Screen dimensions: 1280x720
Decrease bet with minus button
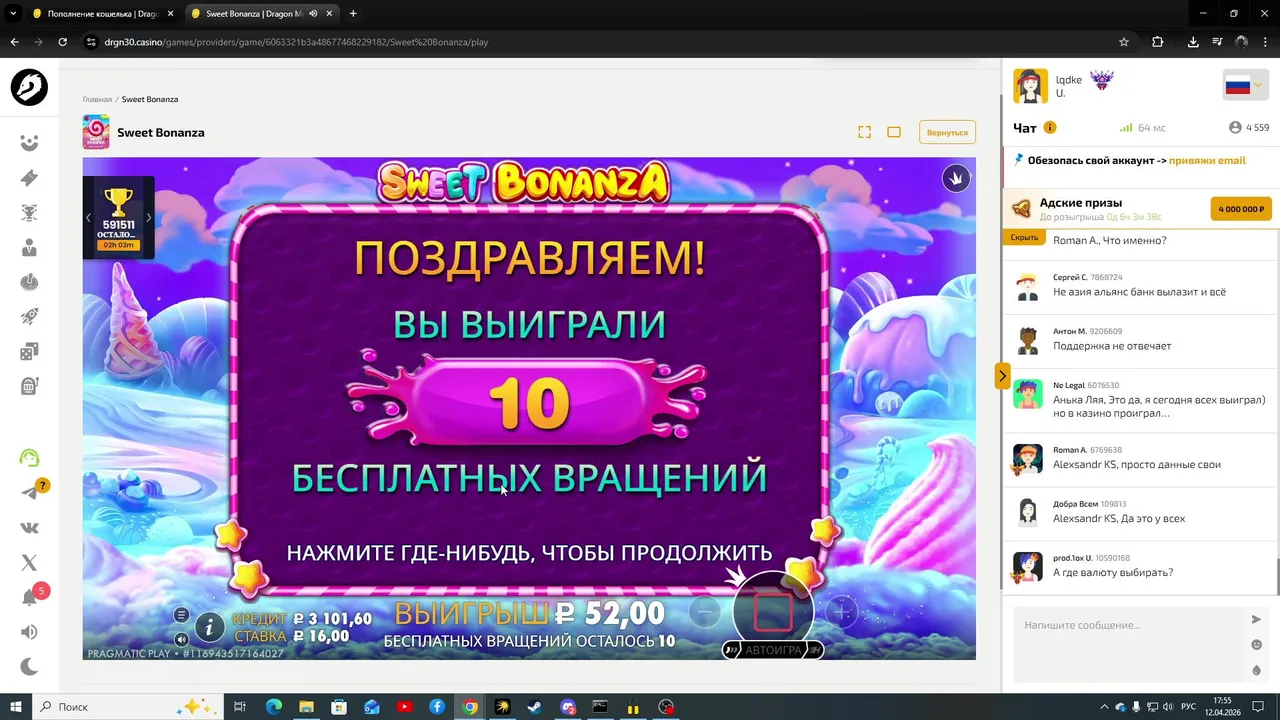click(705, 611)
